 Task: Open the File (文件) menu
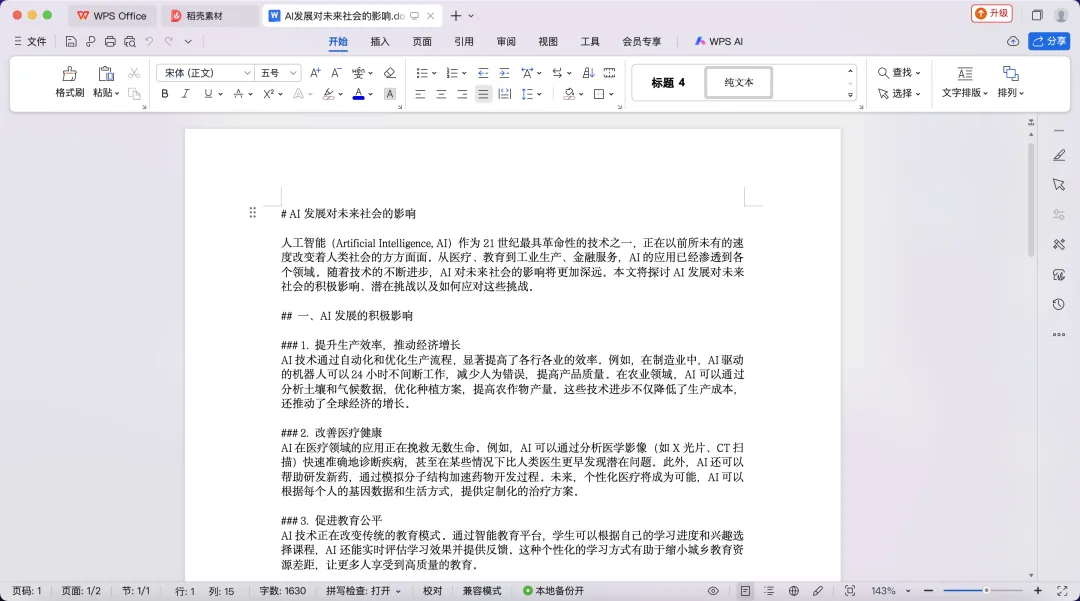(30, 41)
